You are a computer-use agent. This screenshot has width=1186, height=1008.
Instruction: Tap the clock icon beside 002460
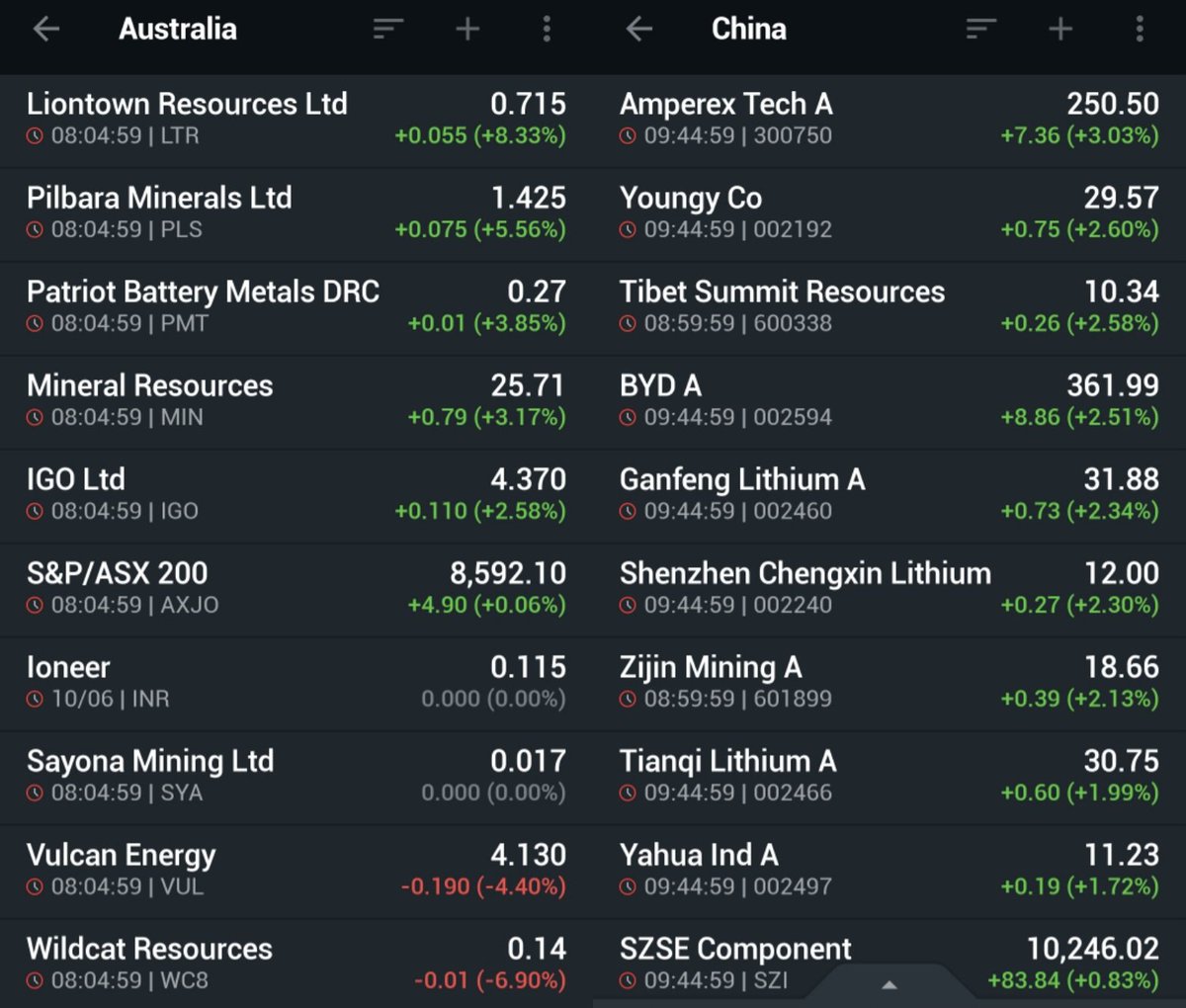pyautogui.click(x=629, y=512)
